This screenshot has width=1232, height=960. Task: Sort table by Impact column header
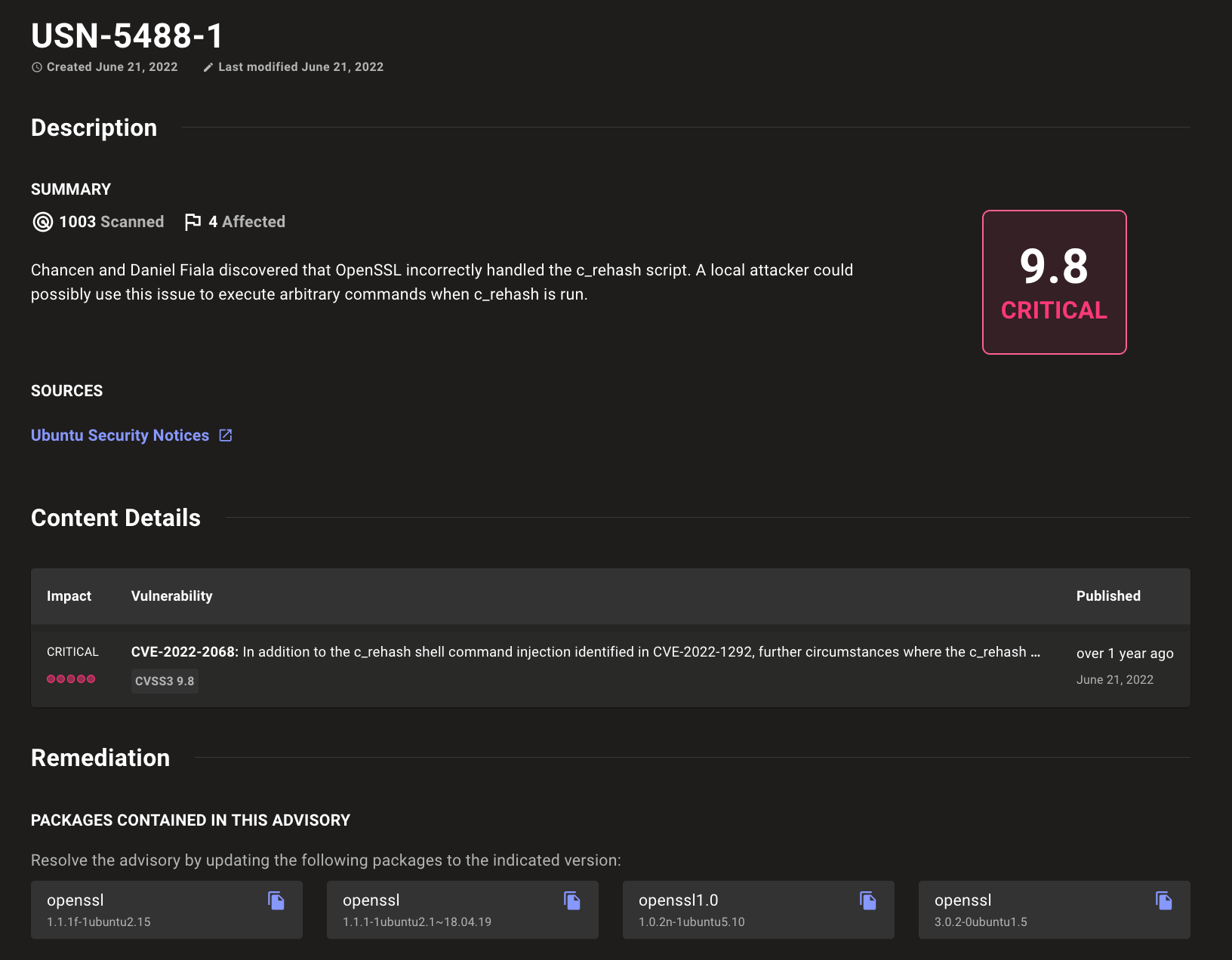pyautogui.click(x=69, y=596)
